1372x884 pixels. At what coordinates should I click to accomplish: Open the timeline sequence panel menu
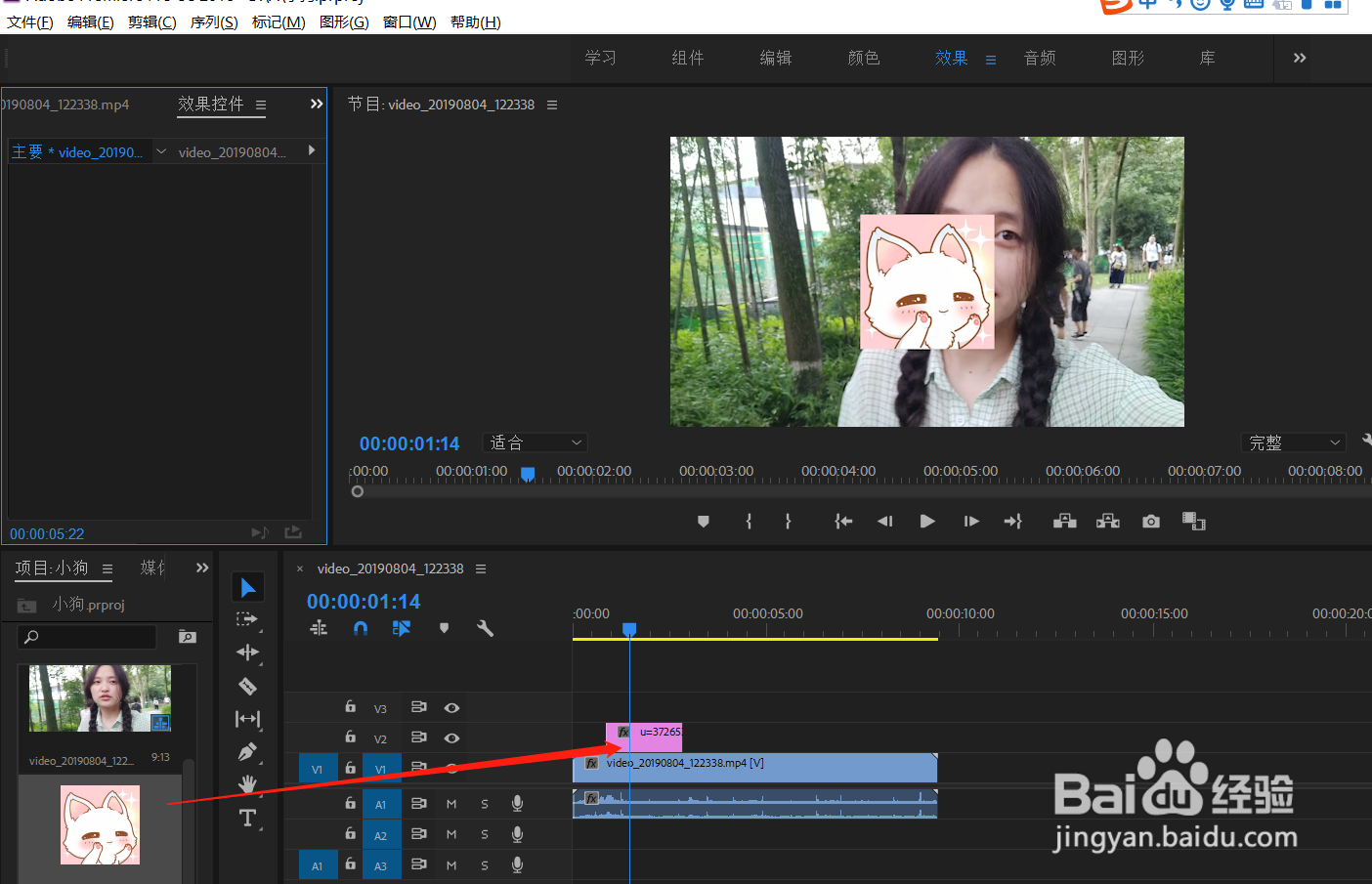(481, 568)
